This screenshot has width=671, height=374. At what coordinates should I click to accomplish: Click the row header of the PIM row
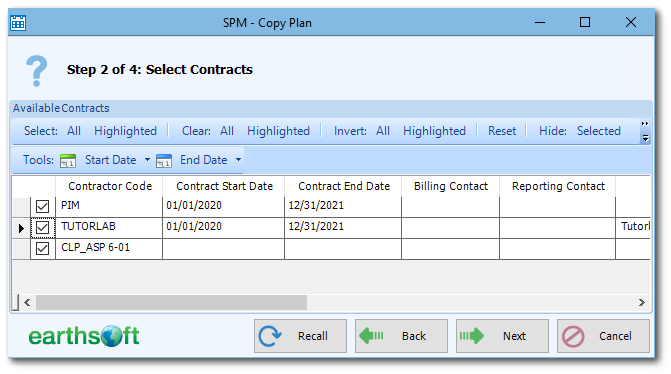pos(21,207)
